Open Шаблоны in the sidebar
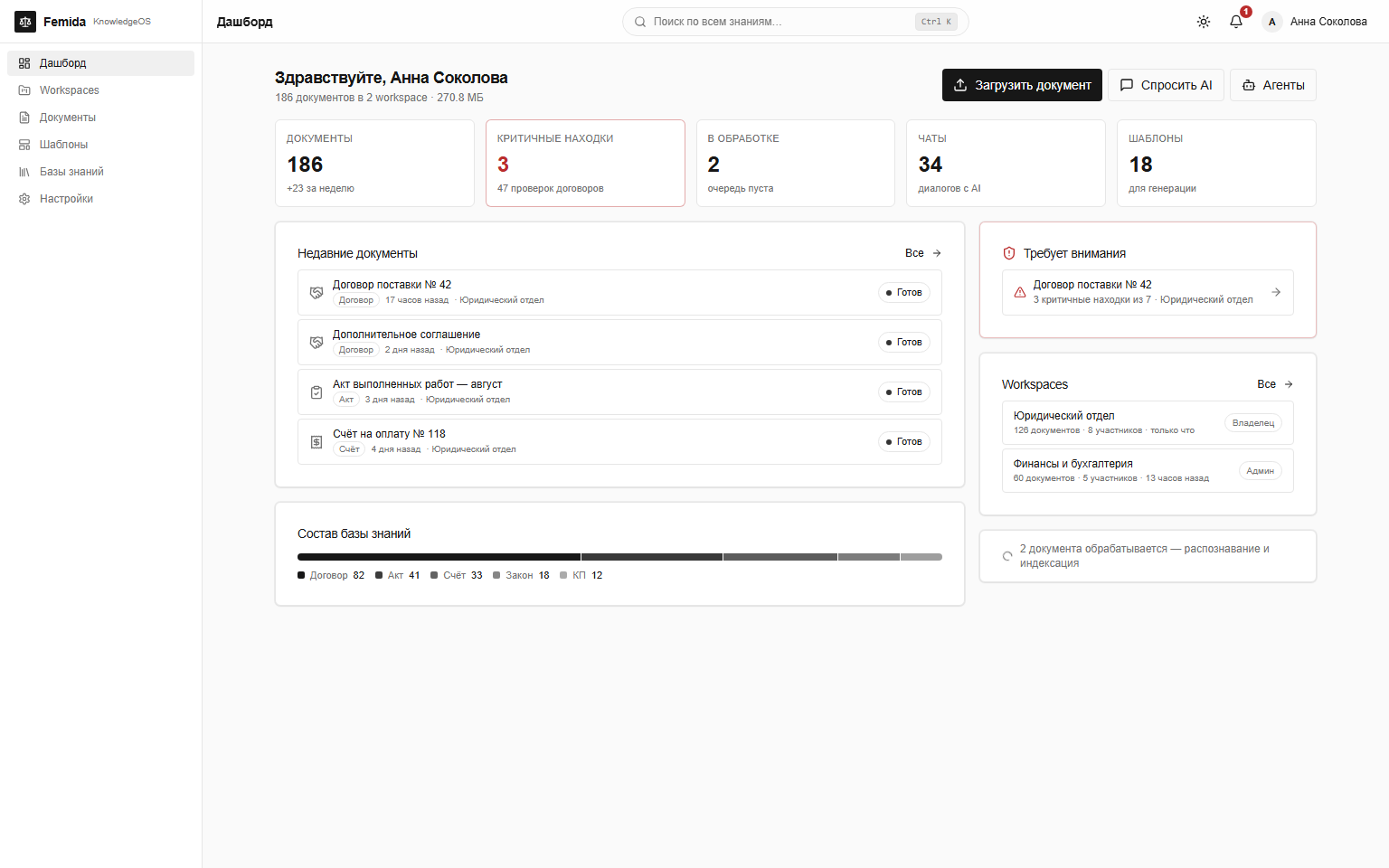The width and height of the screenshot is (1389, 868). (x=101, y=145)
